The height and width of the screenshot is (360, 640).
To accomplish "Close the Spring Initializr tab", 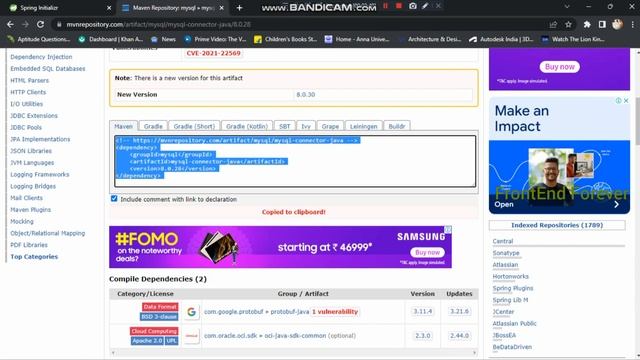I will click(x=109, y=8).
